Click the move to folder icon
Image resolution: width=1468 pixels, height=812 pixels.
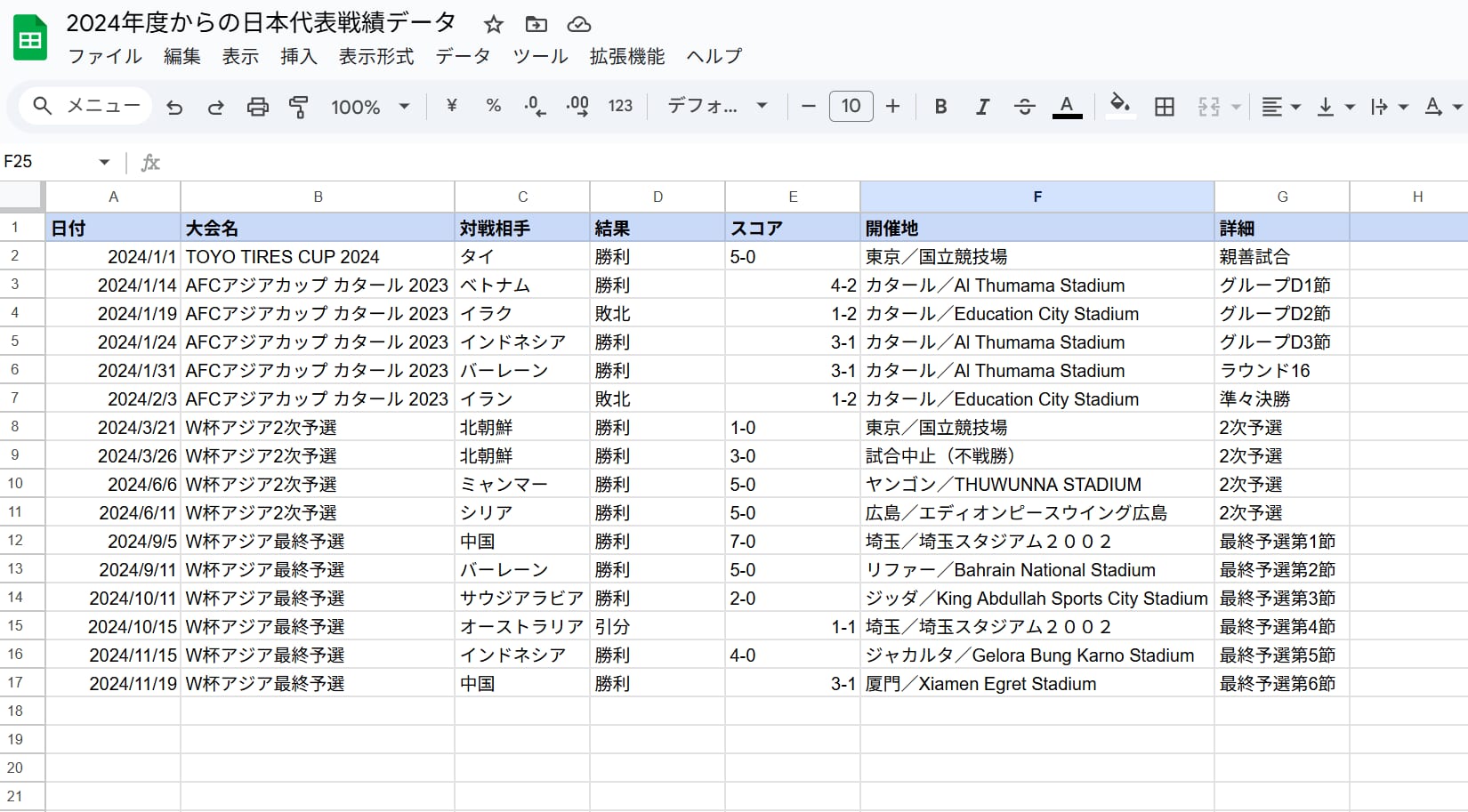[x=536, y=24]
